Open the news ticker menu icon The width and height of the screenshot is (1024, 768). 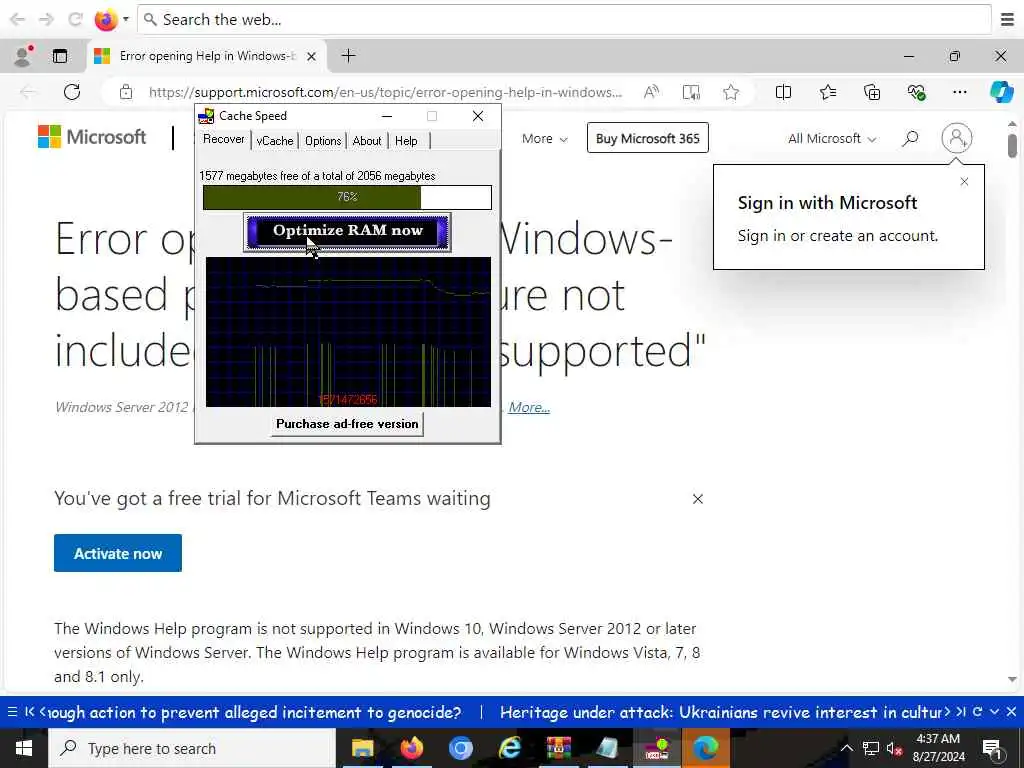click(x=12, y=712)
